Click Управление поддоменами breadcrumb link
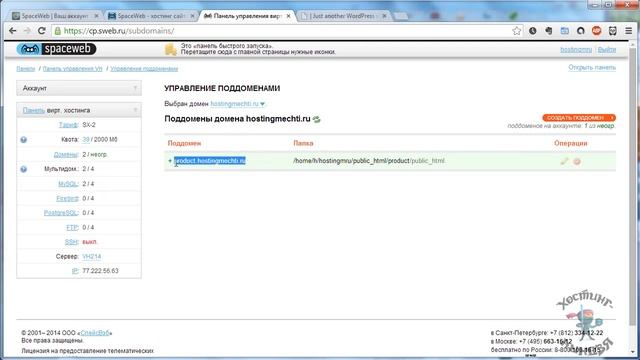Viewport: 640px width, 360px height. point(144,69)
